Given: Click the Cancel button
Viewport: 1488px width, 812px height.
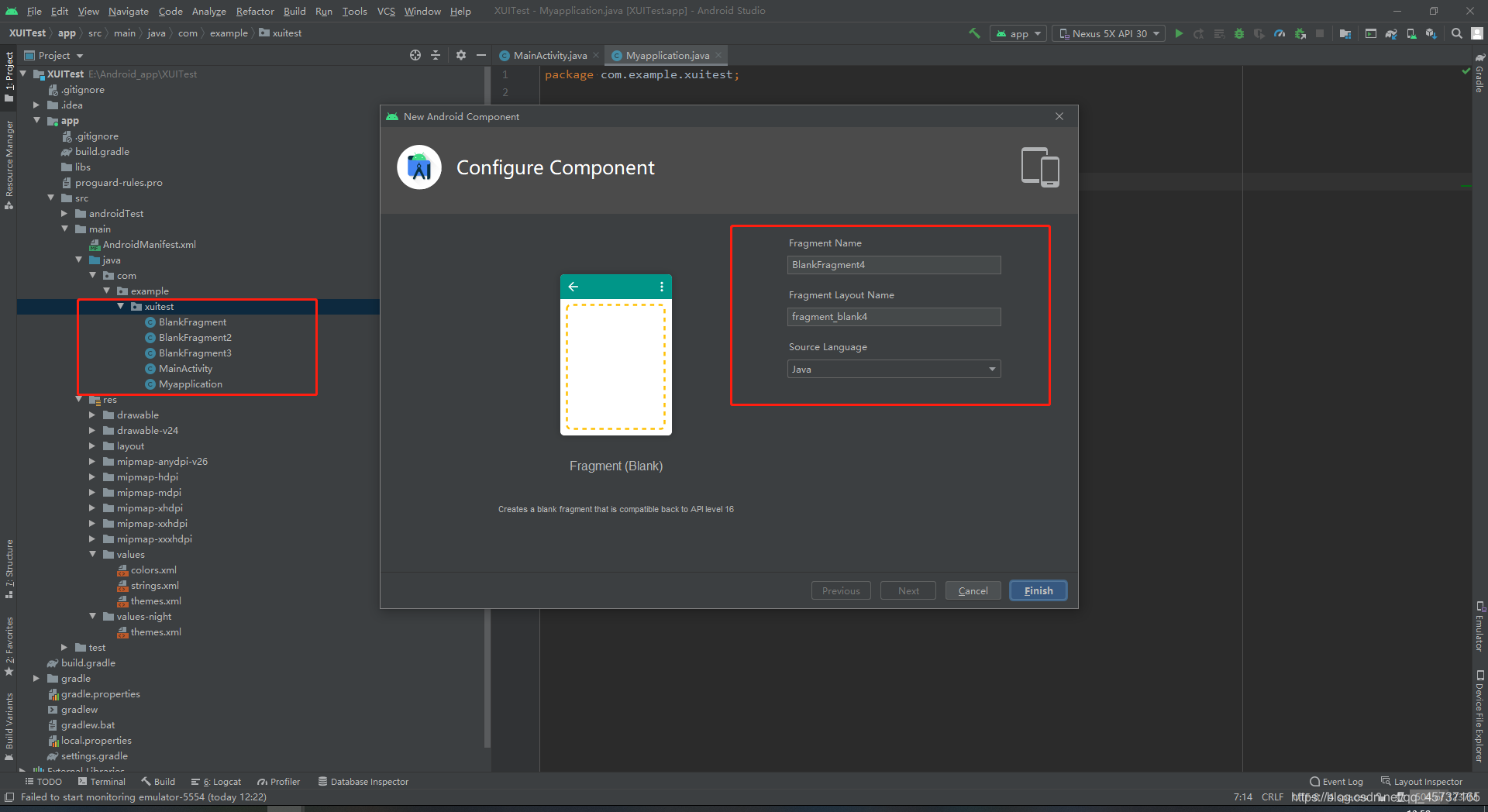Looking at the screenshot, I should click(973, 590).
